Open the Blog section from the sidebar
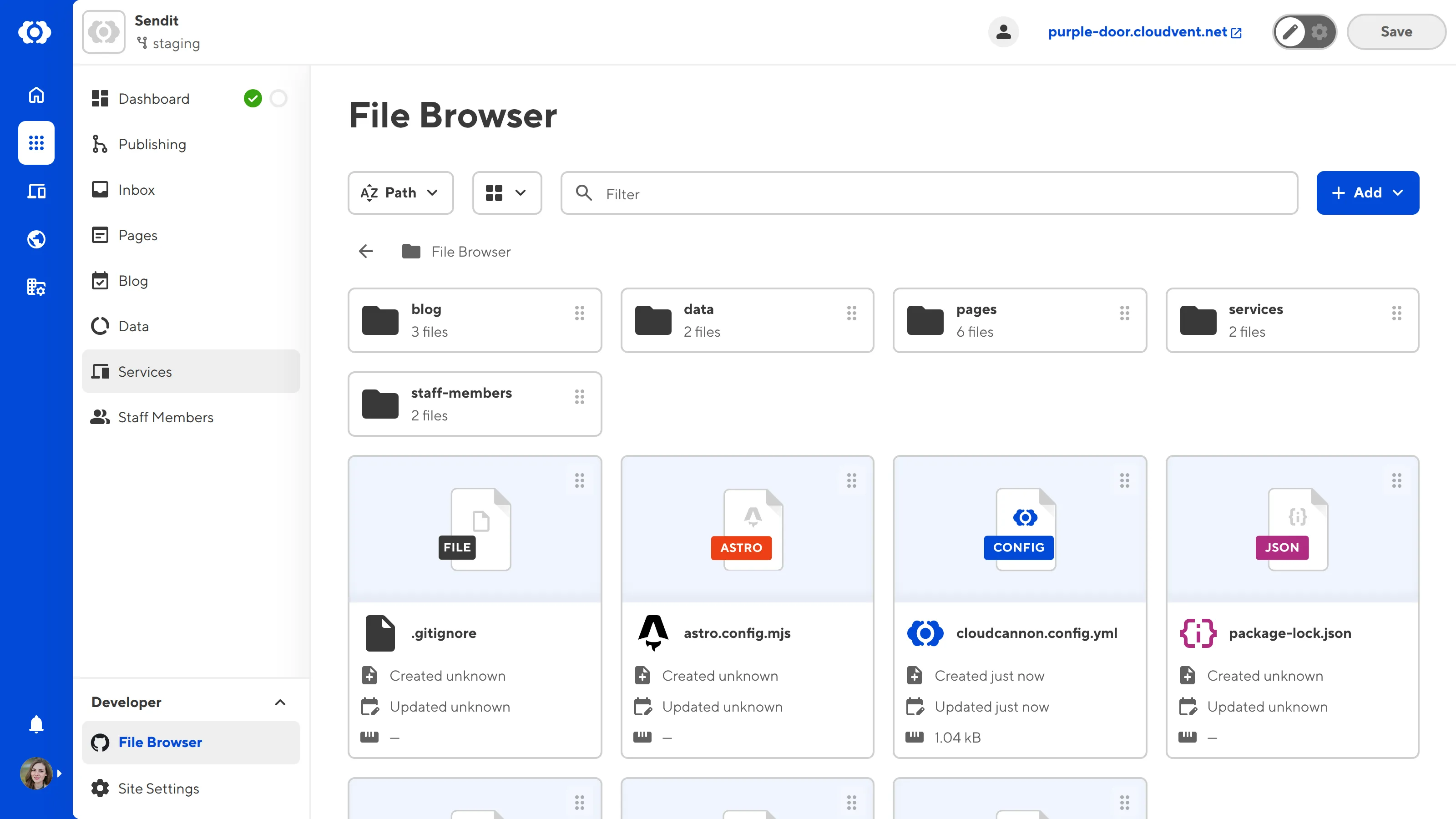Image resolution: width=1456 pixels, height=819 pixels. pos(133,280)
